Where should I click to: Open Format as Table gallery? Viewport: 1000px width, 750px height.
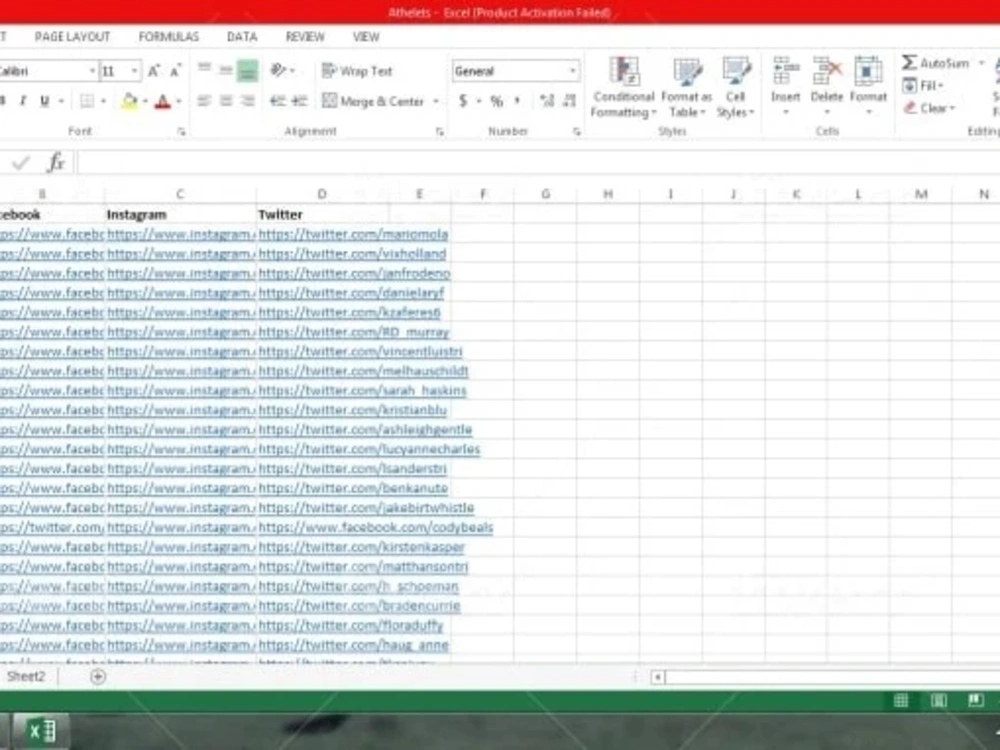(x=686, y=87)
